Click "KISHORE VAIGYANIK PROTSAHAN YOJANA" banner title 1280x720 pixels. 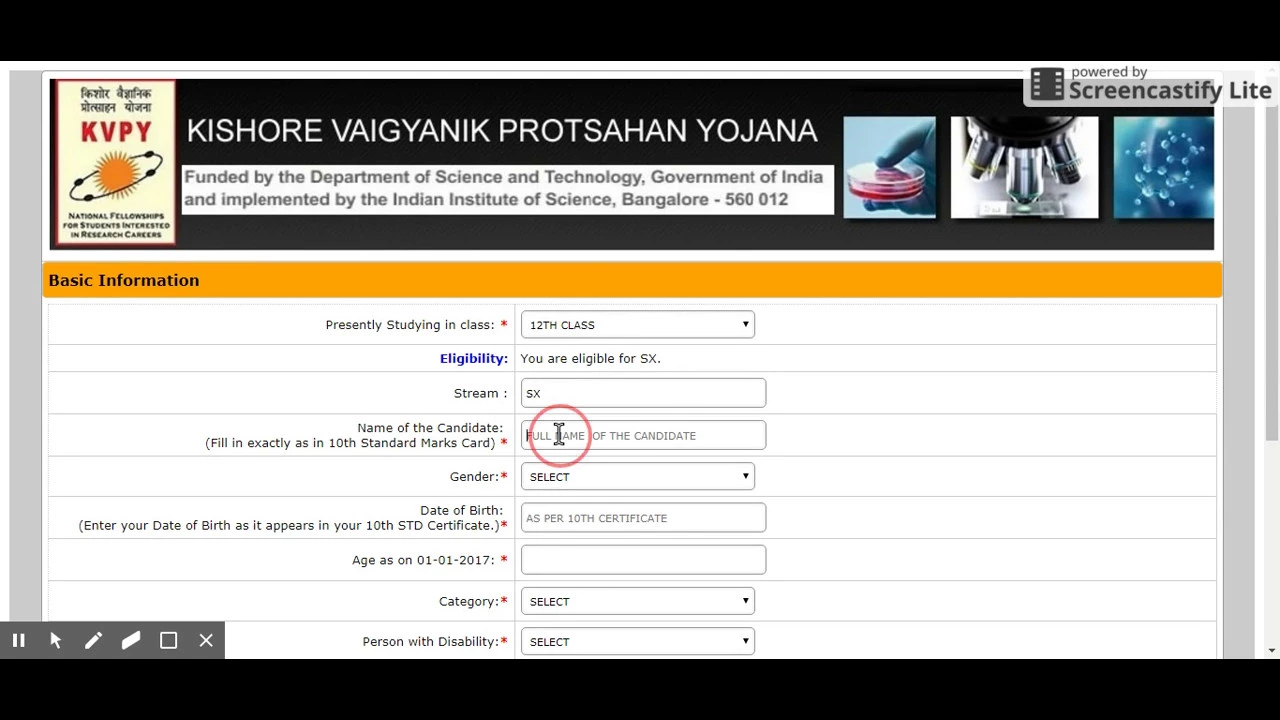click(502, 131)
